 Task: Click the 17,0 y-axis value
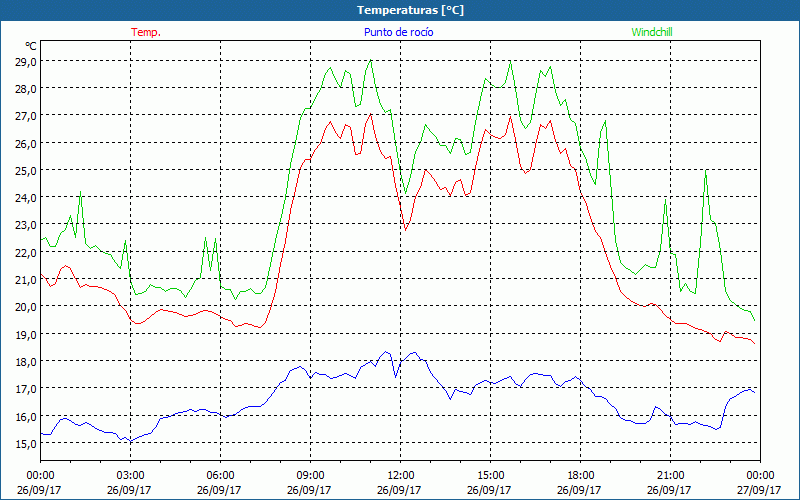25,389
